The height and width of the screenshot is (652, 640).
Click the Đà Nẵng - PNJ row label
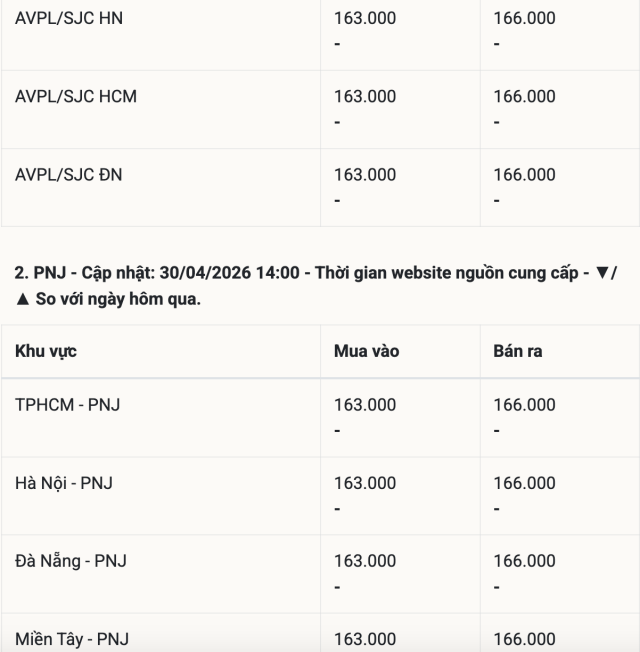click(x=71, y=561)
